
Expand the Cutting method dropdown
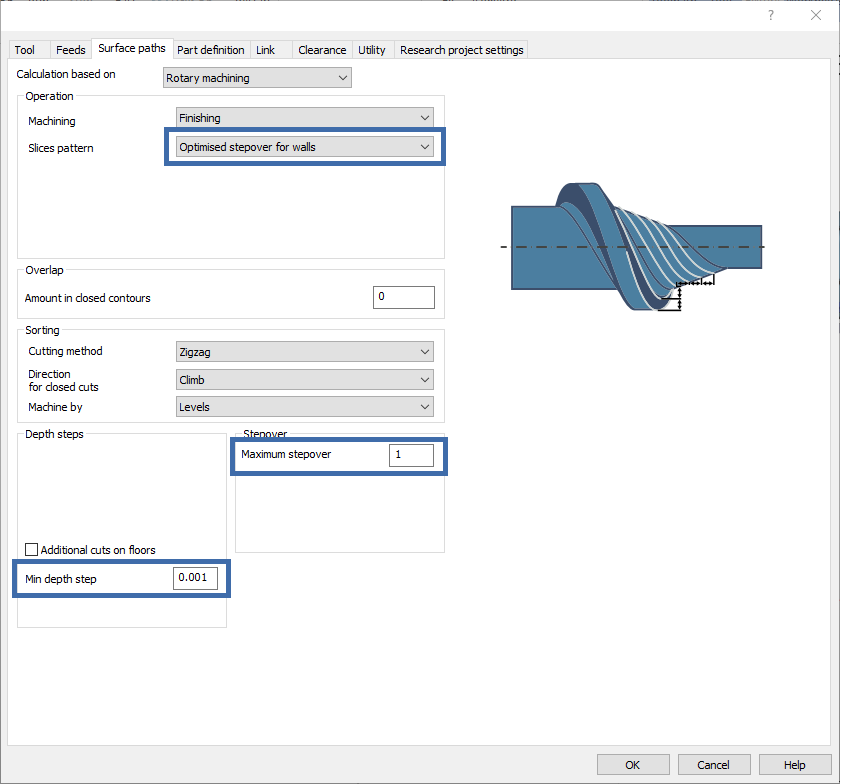(x=304, y=352)
